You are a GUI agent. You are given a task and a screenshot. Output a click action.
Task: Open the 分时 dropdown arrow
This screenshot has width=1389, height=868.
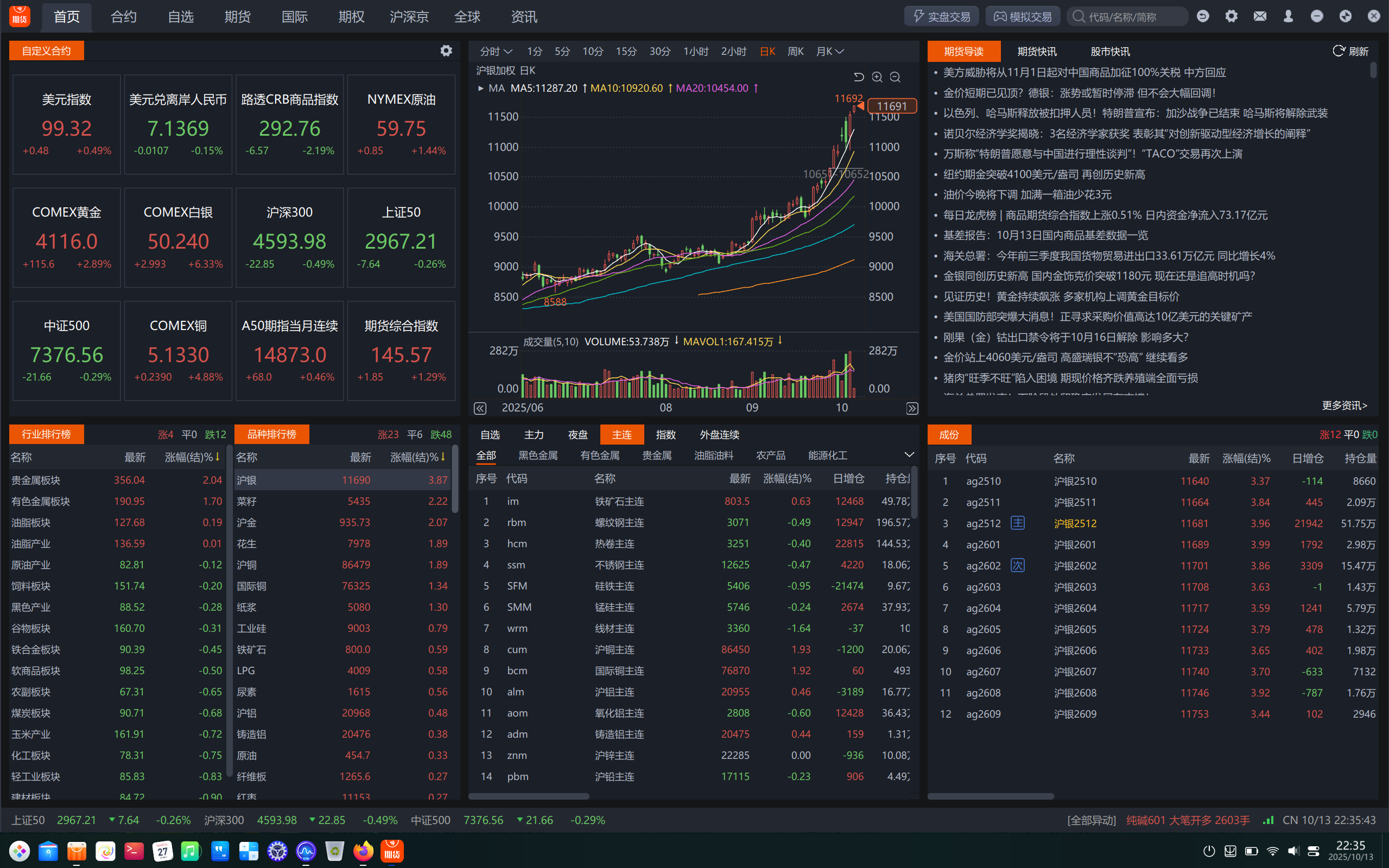[x=508, y=52]
